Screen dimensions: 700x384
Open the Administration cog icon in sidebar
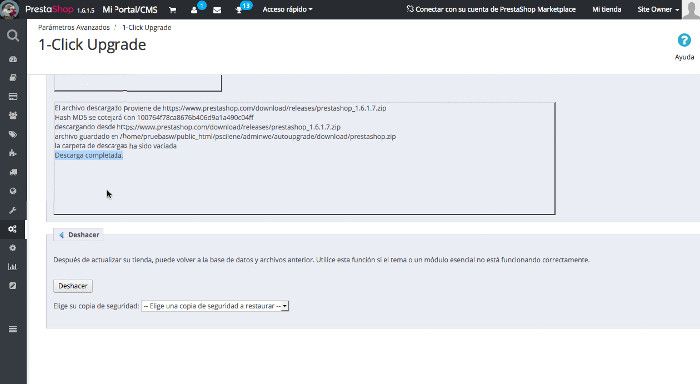[13, 248]
